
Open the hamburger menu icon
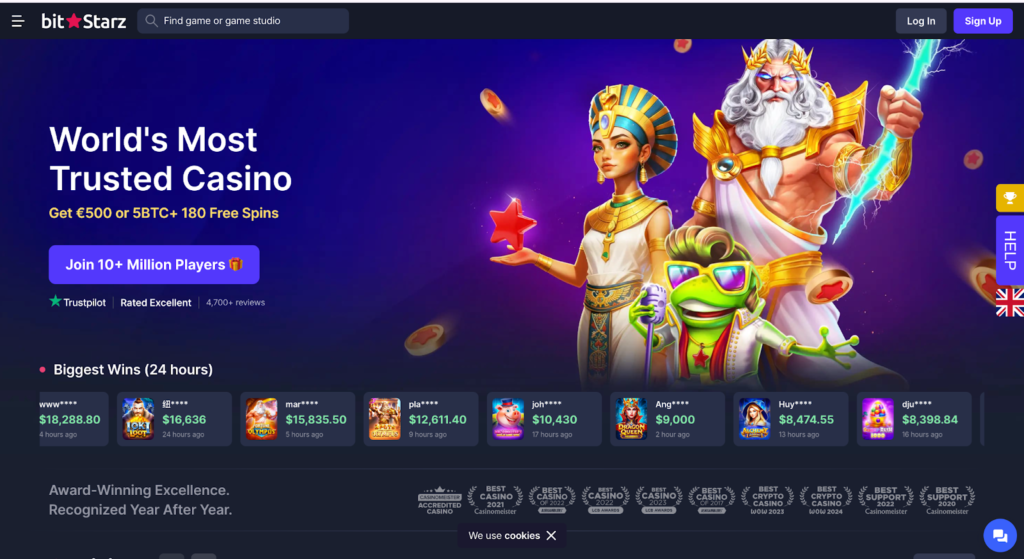18,21
